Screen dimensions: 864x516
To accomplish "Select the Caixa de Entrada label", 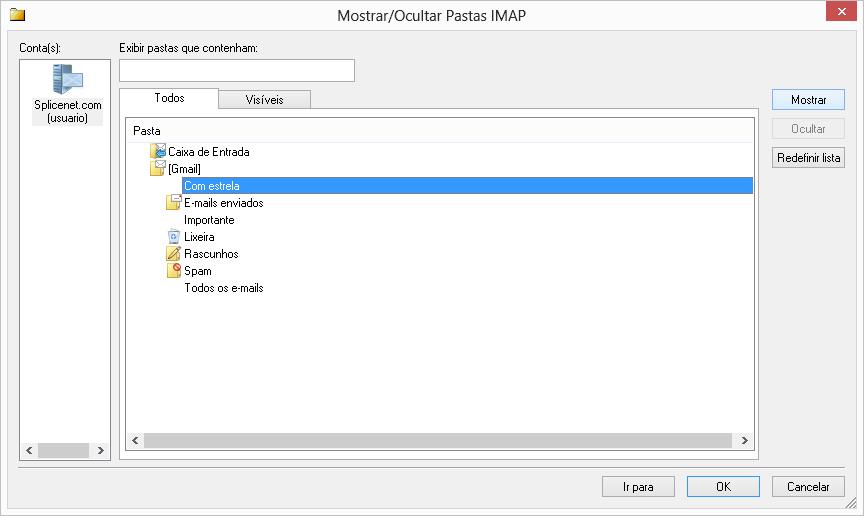I will click(209, 152).
